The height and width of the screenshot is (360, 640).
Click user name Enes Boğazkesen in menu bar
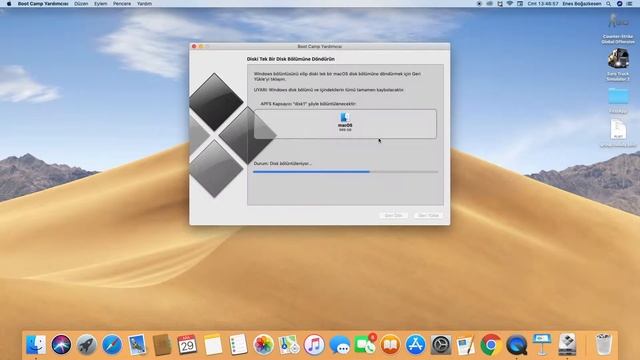coord(582,3)
